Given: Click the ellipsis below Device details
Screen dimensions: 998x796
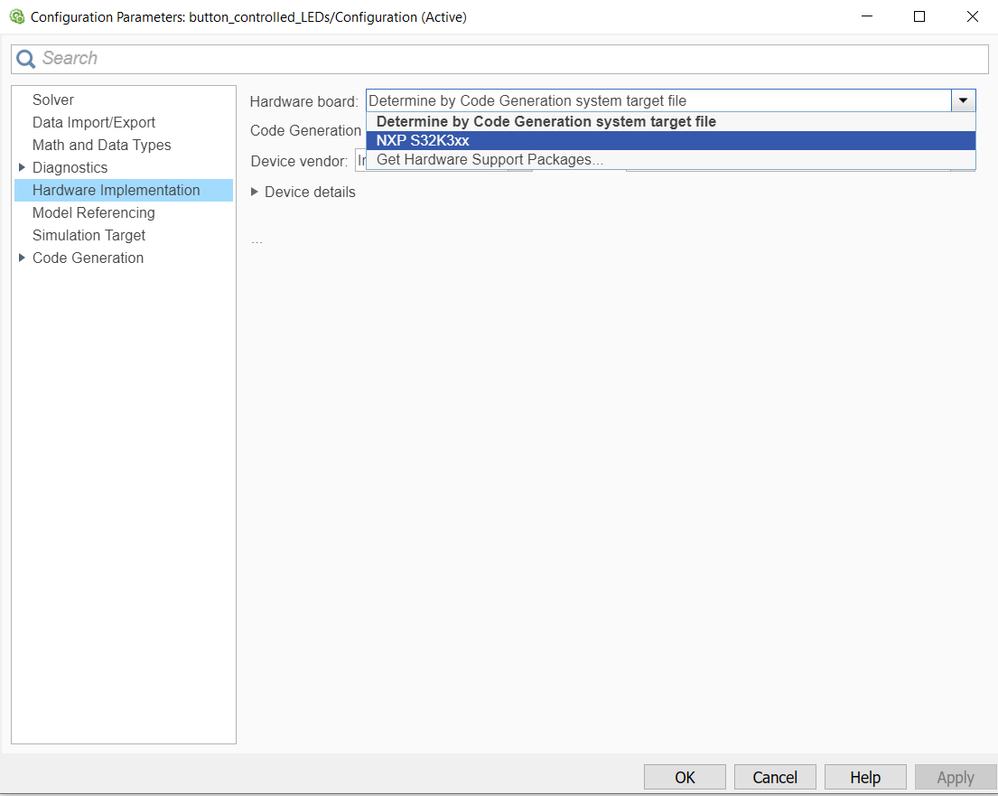Looking at the screenshot, I should [x=257, y=241].
